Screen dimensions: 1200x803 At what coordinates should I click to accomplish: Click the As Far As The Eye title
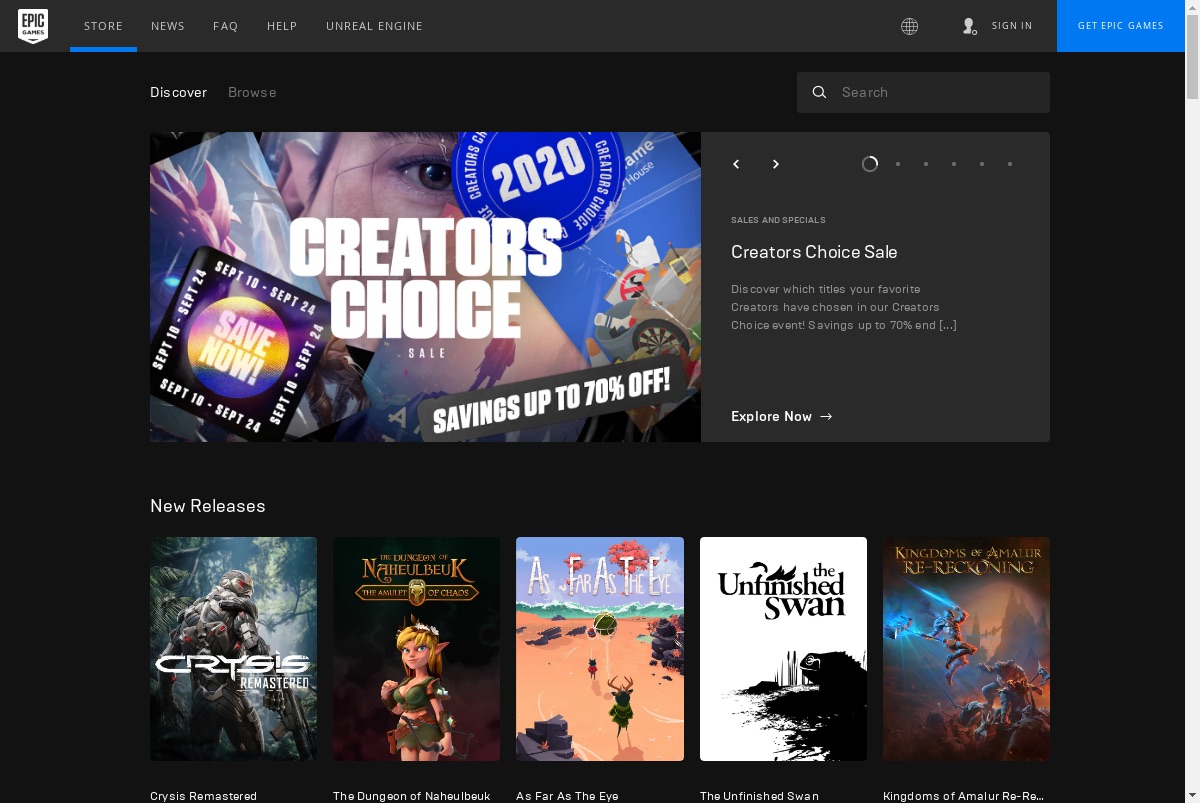coord(567,796)
